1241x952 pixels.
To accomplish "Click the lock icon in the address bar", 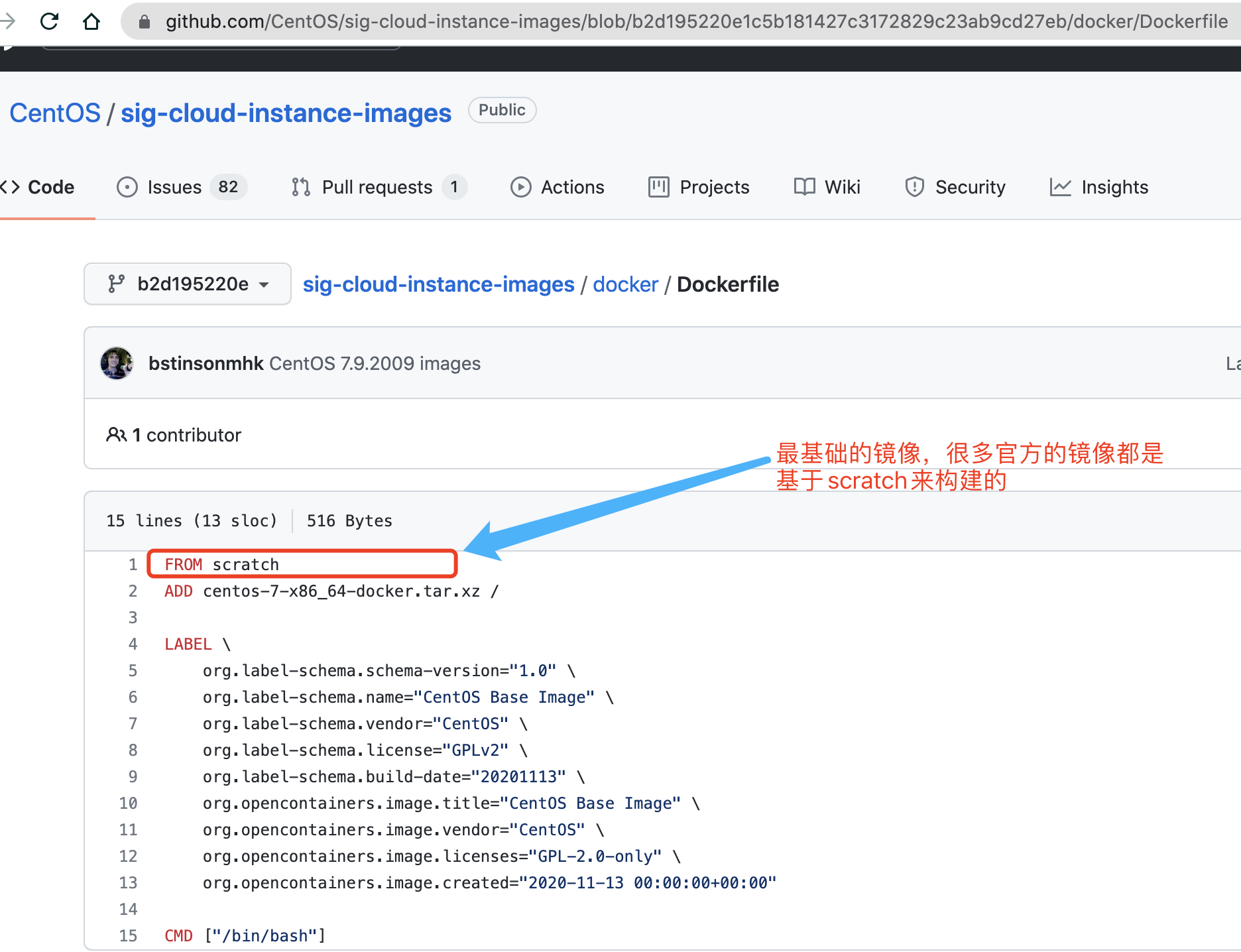I will coord(144,22).
